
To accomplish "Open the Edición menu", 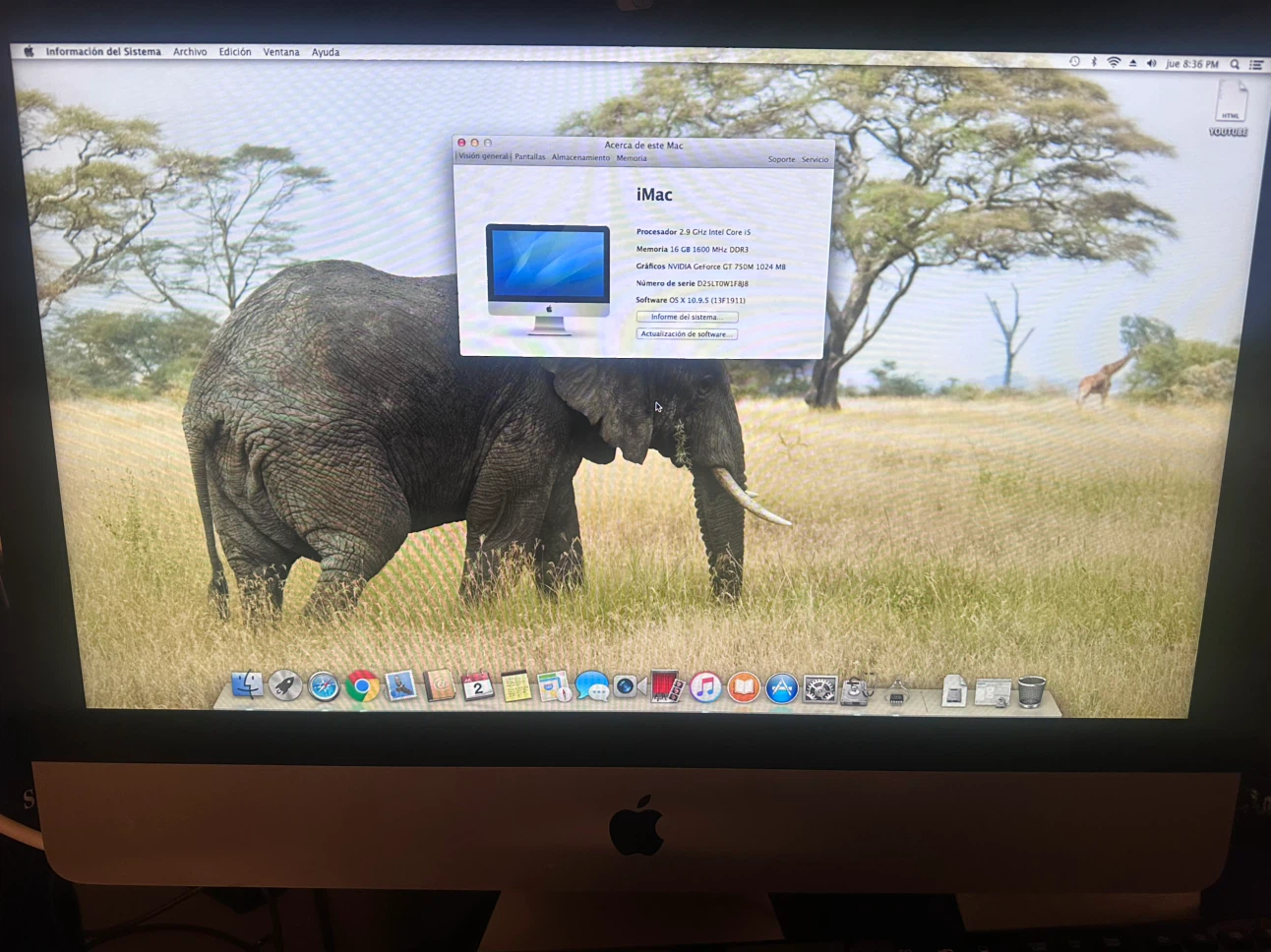I will (234, 52).
